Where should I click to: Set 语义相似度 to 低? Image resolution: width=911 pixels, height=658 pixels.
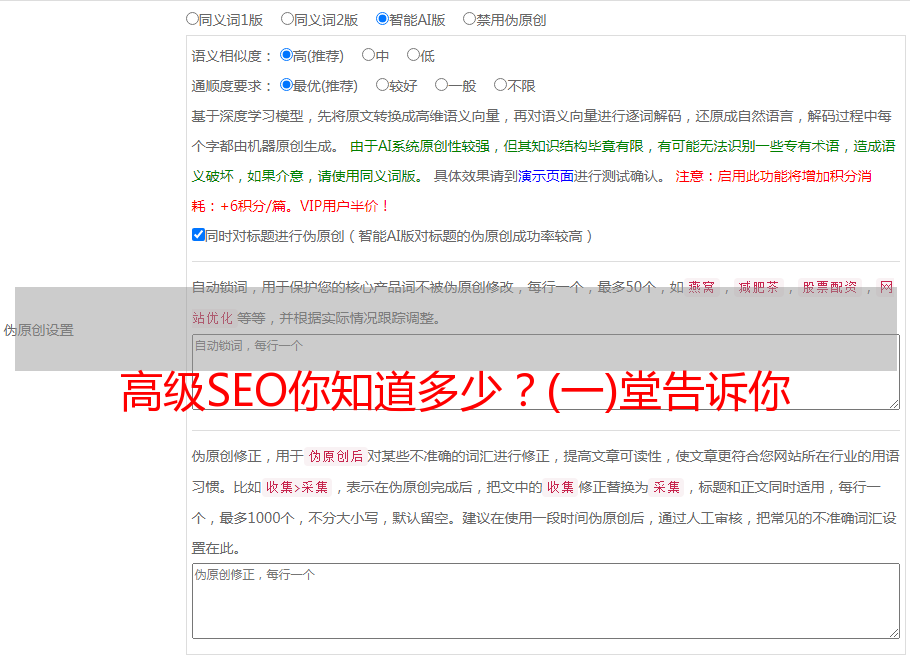413,55
